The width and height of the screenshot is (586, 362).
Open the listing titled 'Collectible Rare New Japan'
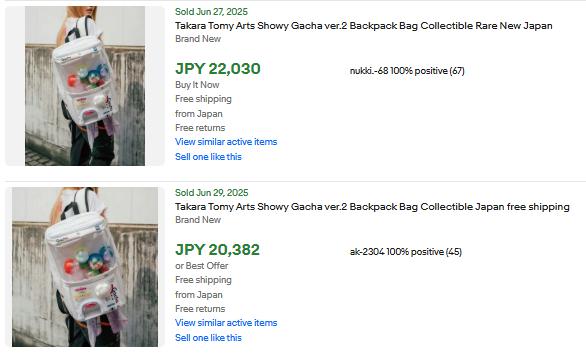tap(364, 26)
